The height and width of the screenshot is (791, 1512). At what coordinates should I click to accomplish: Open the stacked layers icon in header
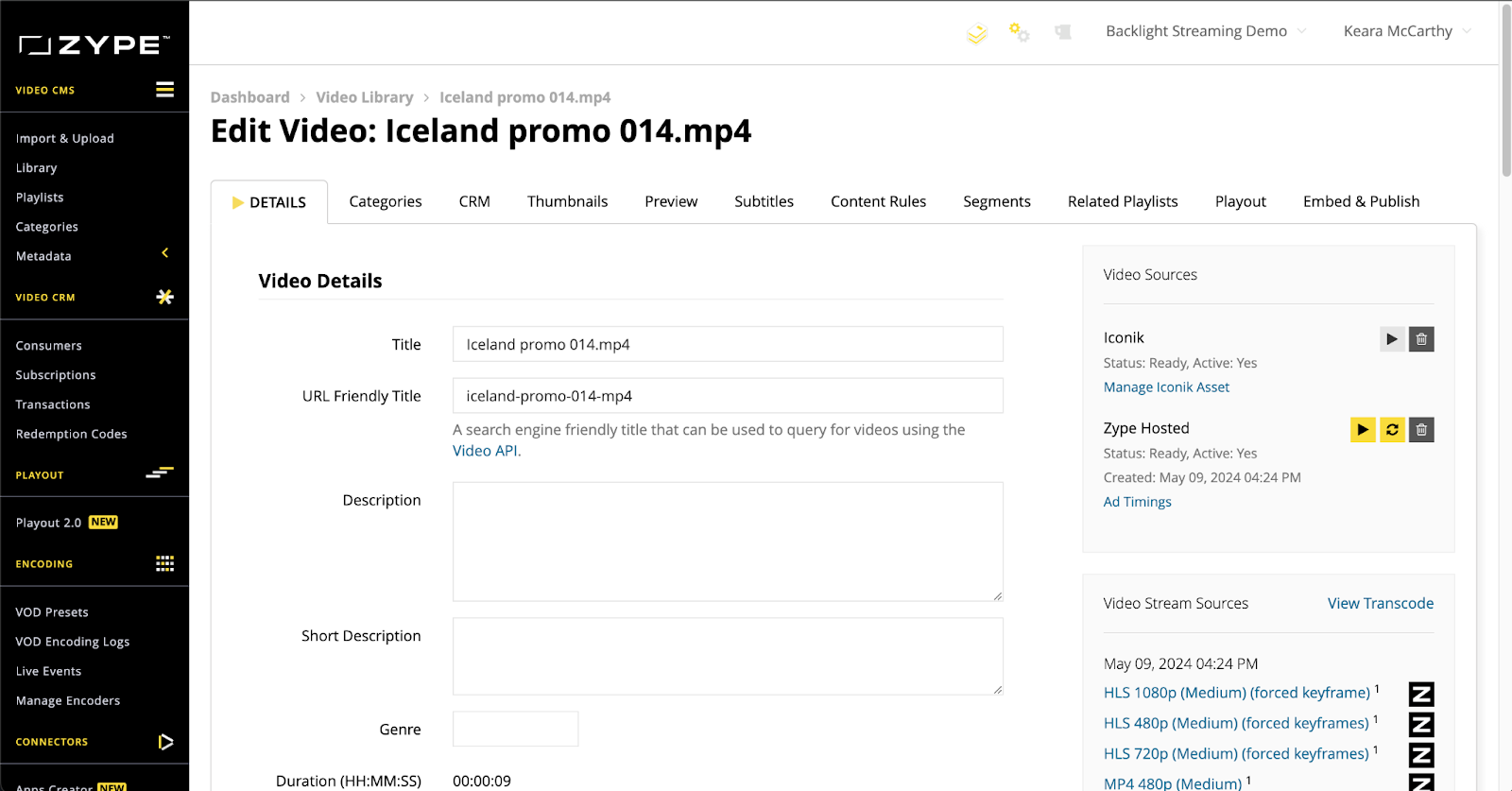[977, 33]
